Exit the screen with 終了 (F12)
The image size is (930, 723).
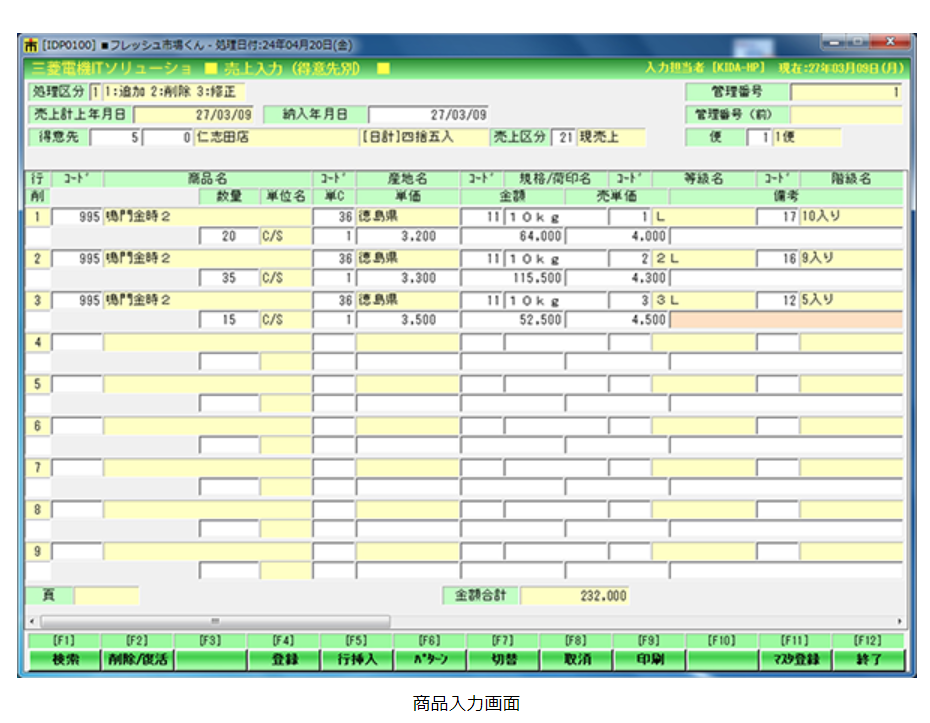(x=868, y=660)
